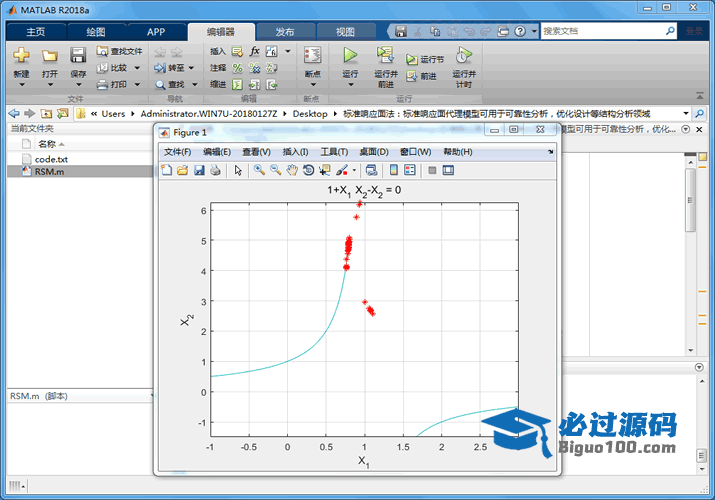
Task: Click the Data Cursor tool
Action: (x=324, y=170)
